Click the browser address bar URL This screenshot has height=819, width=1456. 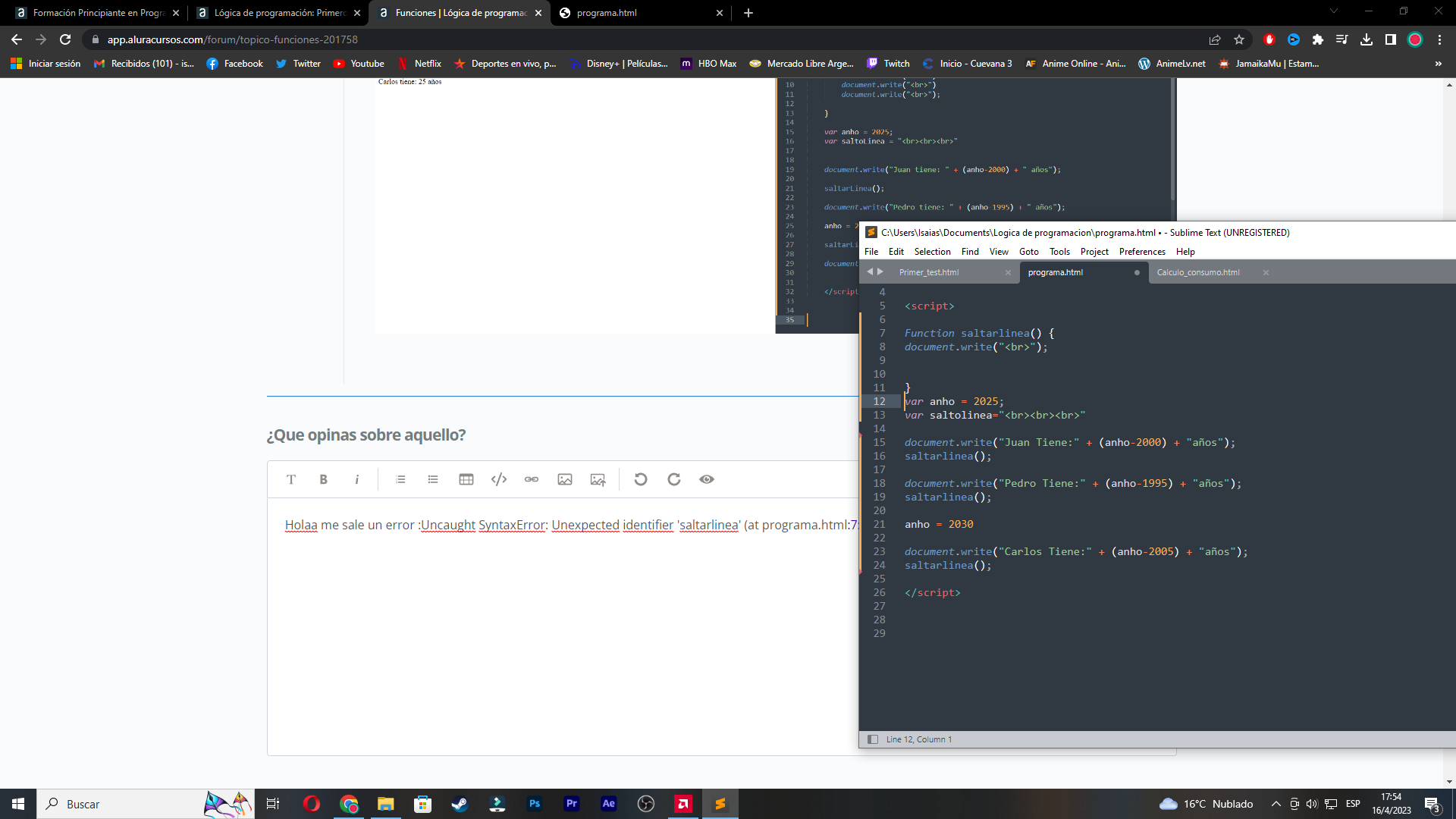coord(232,39)
